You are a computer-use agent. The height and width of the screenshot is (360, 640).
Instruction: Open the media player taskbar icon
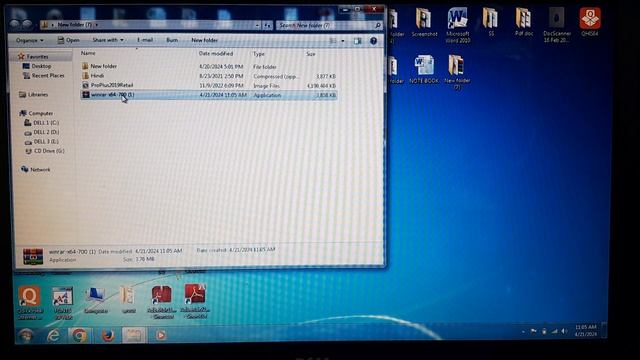[x=161, y=335]
